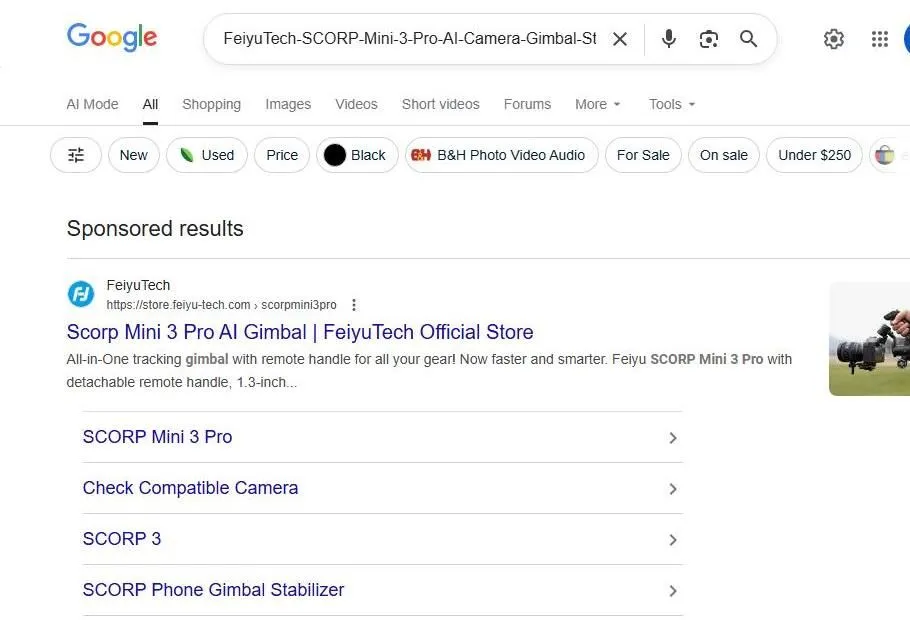Expand the Tools dropdown

(671, 104)
